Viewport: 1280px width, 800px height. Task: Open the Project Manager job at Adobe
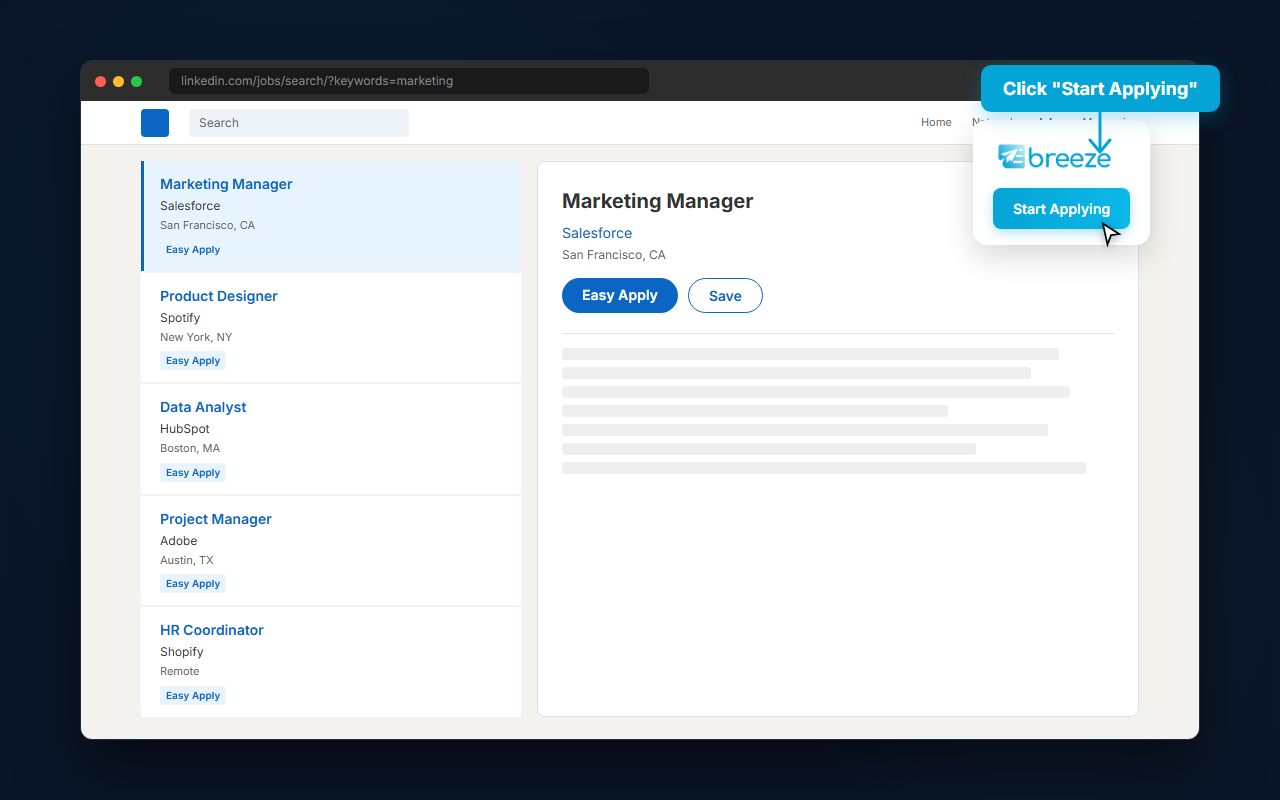point(215,519)
